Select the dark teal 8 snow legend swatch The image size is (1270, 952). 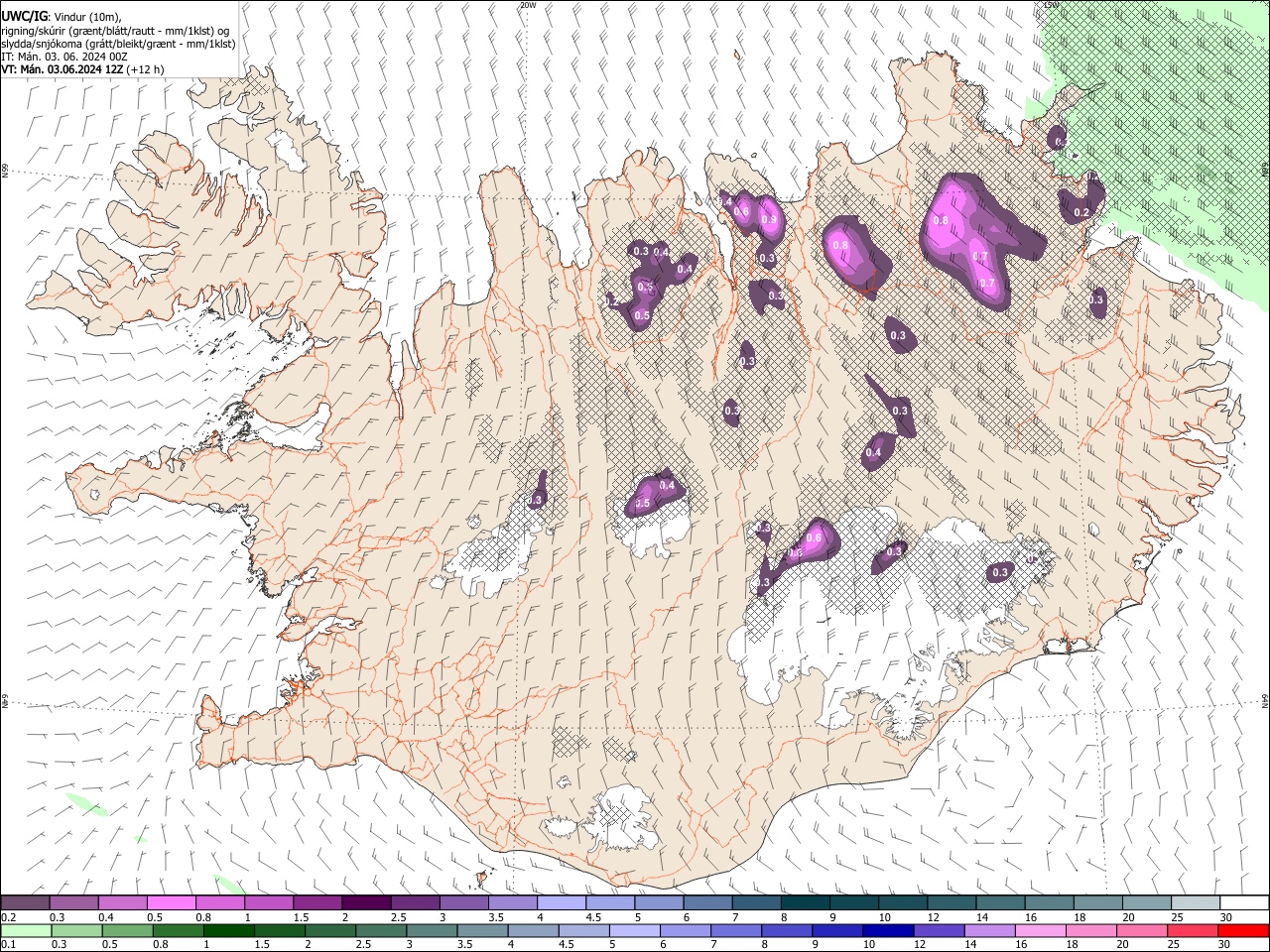pos(806,902)
